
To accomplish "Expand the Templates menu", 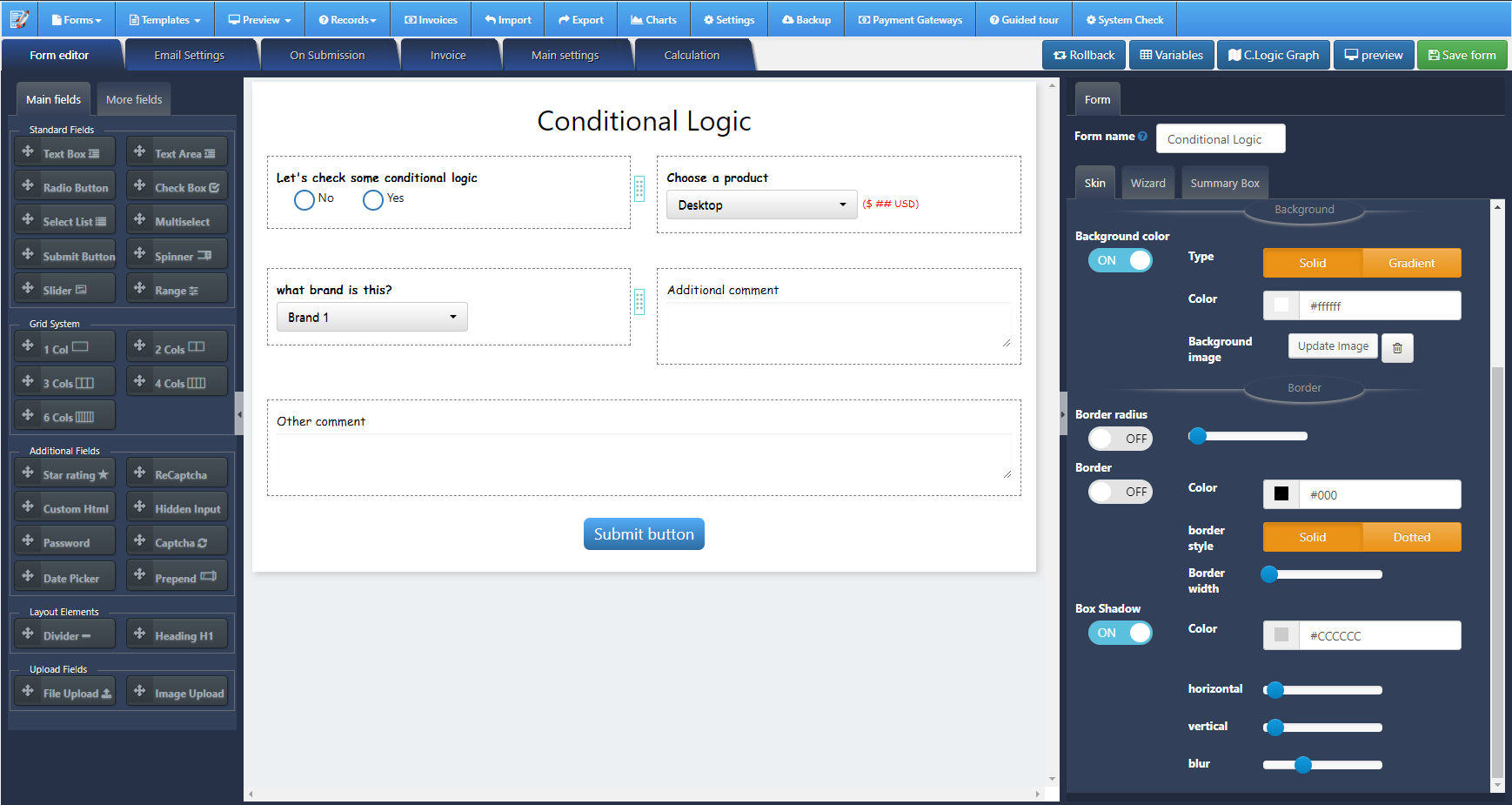I will pos(164,18).
